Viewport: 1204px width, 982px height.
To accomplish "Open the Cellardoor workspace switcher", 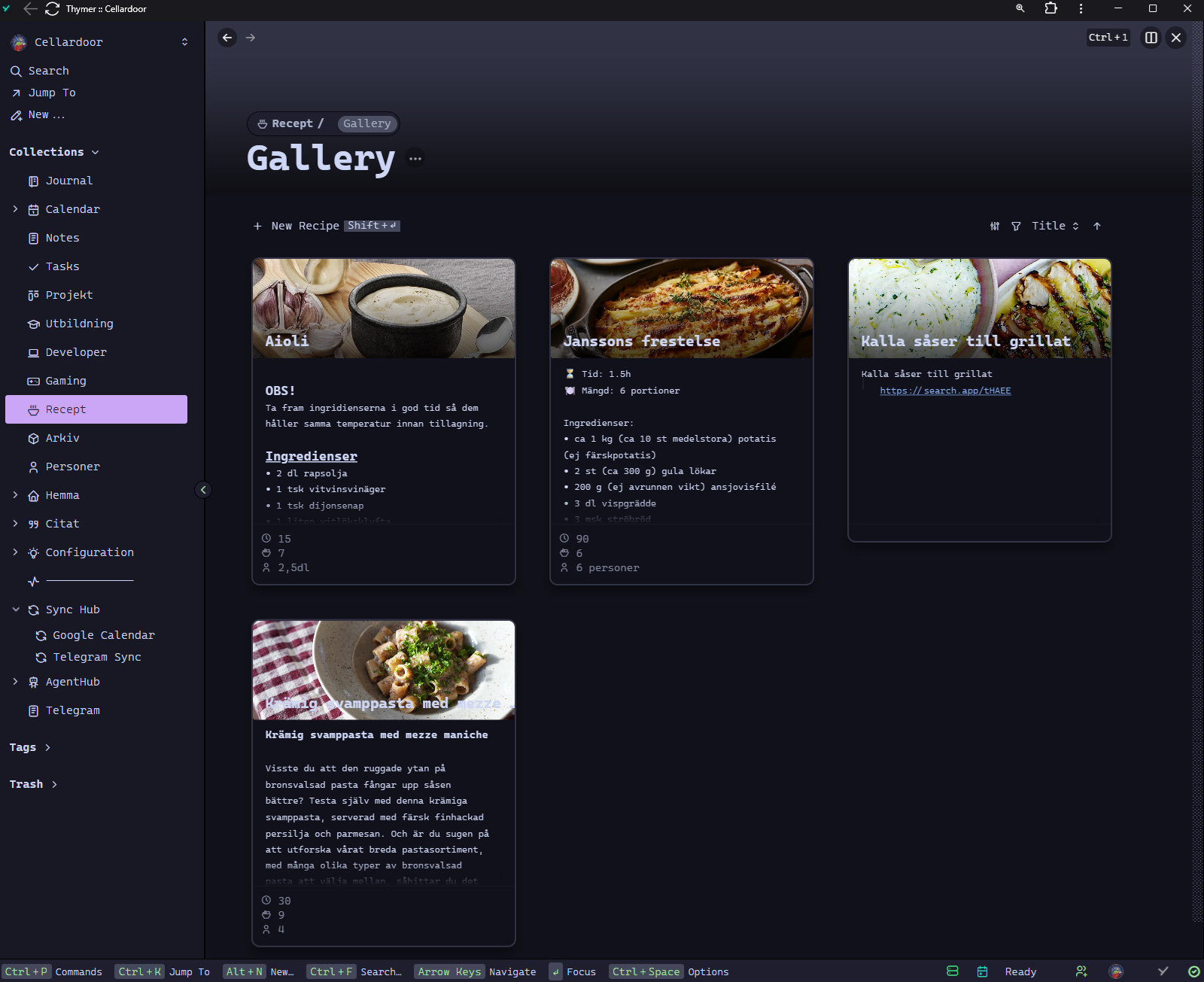I will coord(99,42).
